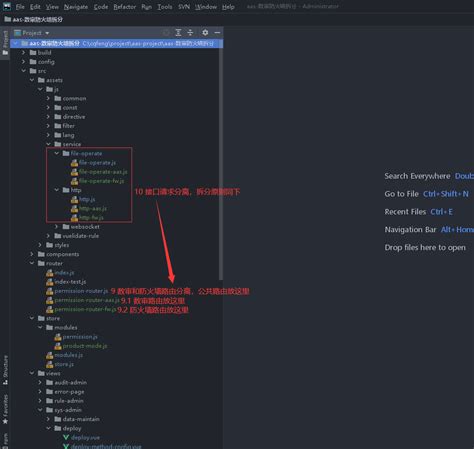Open the Refactor menu
Image resolution: width=474 pixels, height=449 pixels.
tap(124, 7)
